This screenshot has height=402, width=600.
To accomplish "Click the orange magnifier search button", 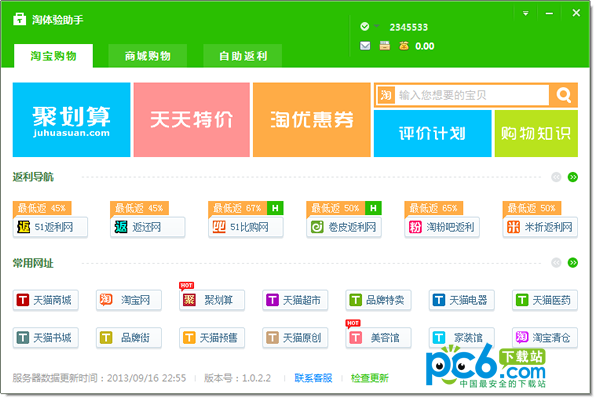I will (x=563, y=95).
